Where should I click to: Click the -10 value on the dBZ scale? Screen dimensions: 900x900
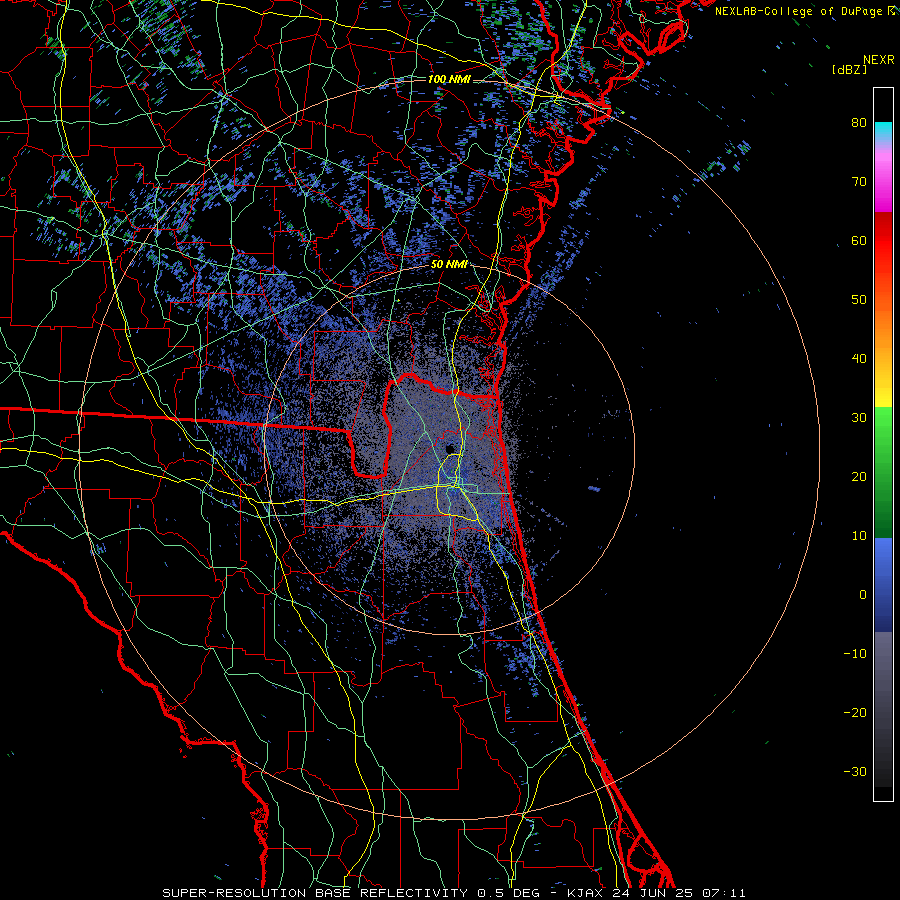[855, 653]
